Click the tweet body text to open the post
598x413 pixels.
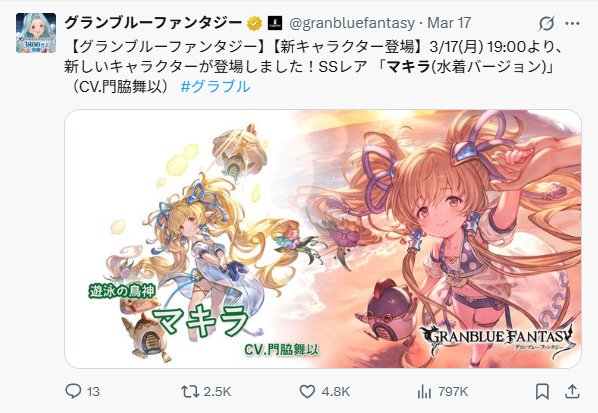click(x=309, y=67)
